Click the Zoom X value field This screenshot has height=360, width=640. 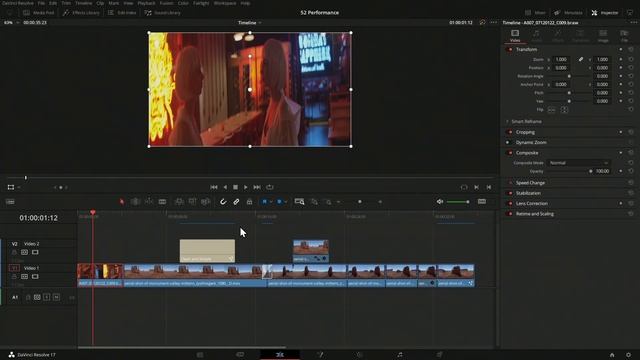click(562, 60)
